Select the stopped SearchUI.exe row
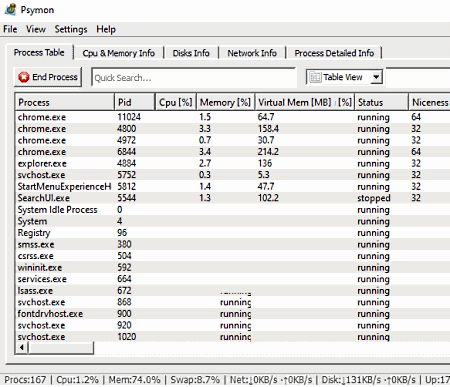The image size is (450, 387). point(232,198)
